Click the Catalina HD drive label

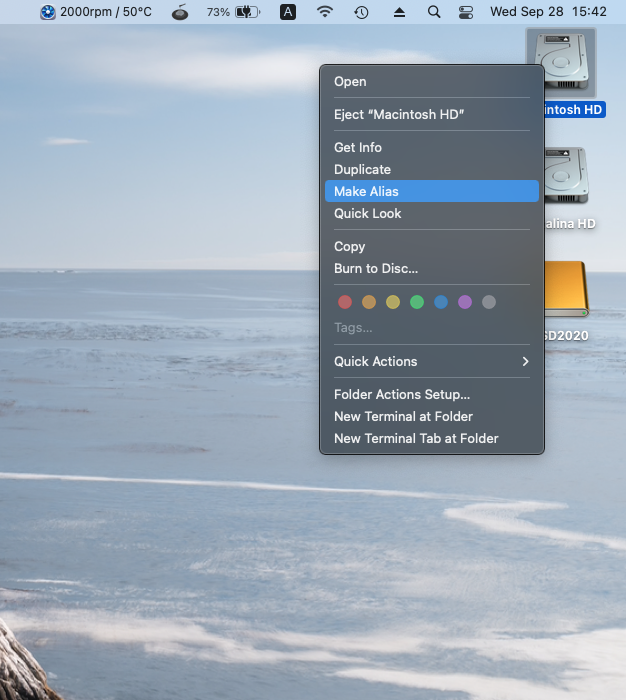(570, 224)
